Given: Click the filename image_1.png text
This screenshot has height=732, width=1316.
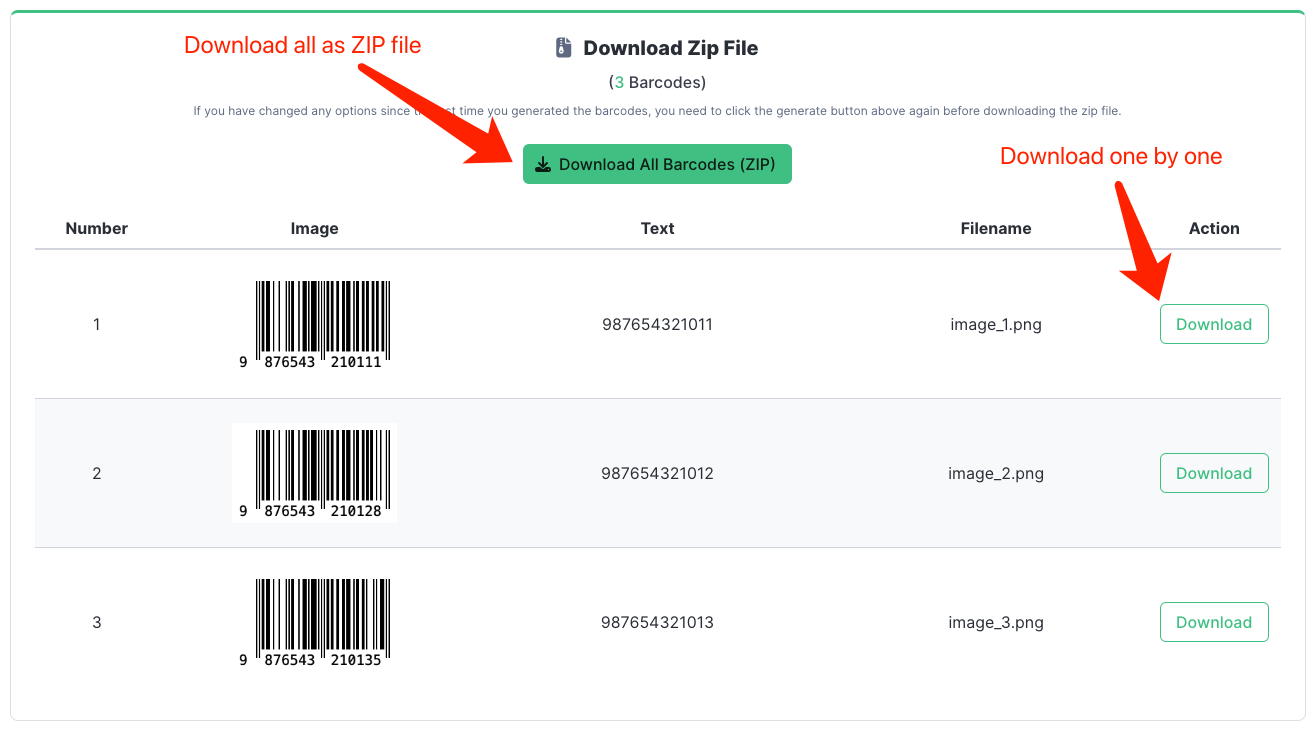Looking at the screenshot, I should click(995, 323).
